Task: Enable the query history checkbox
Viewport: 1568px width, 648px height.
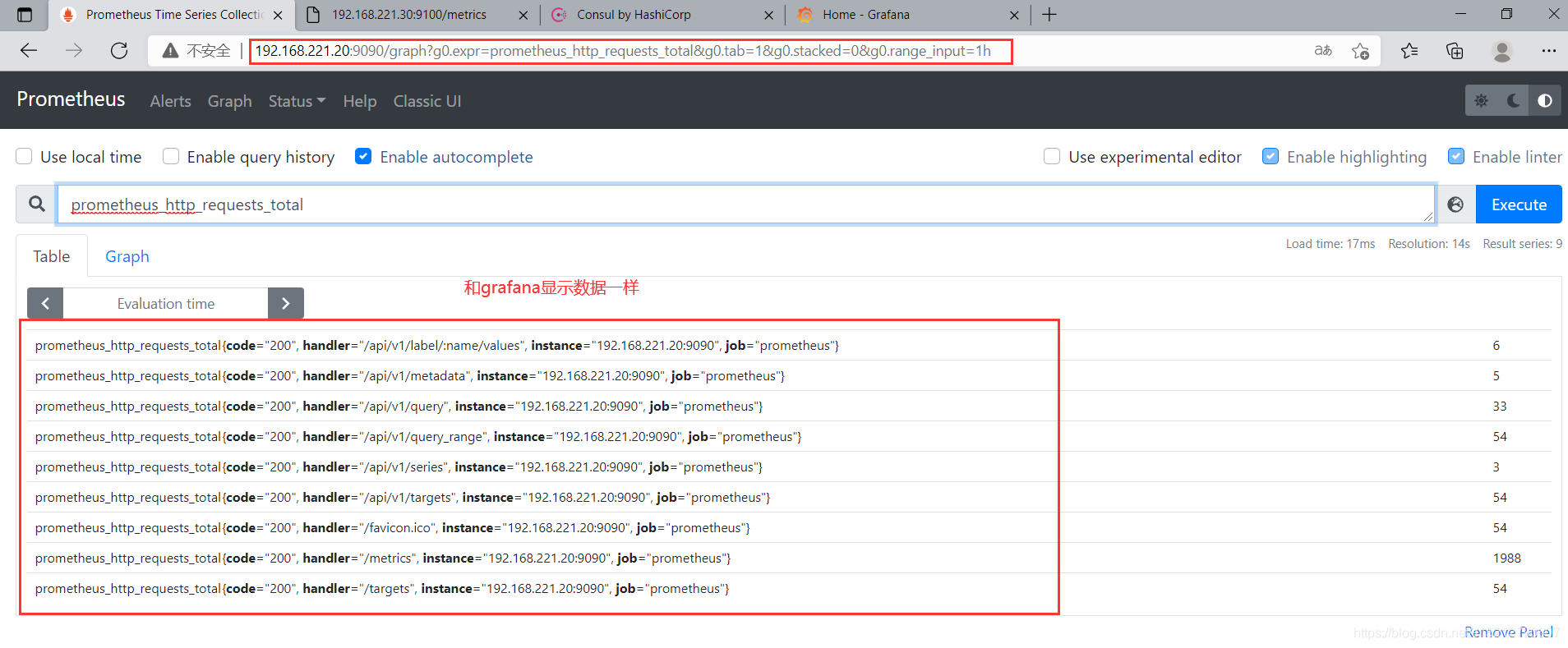Action: click(x=171, y=156)
